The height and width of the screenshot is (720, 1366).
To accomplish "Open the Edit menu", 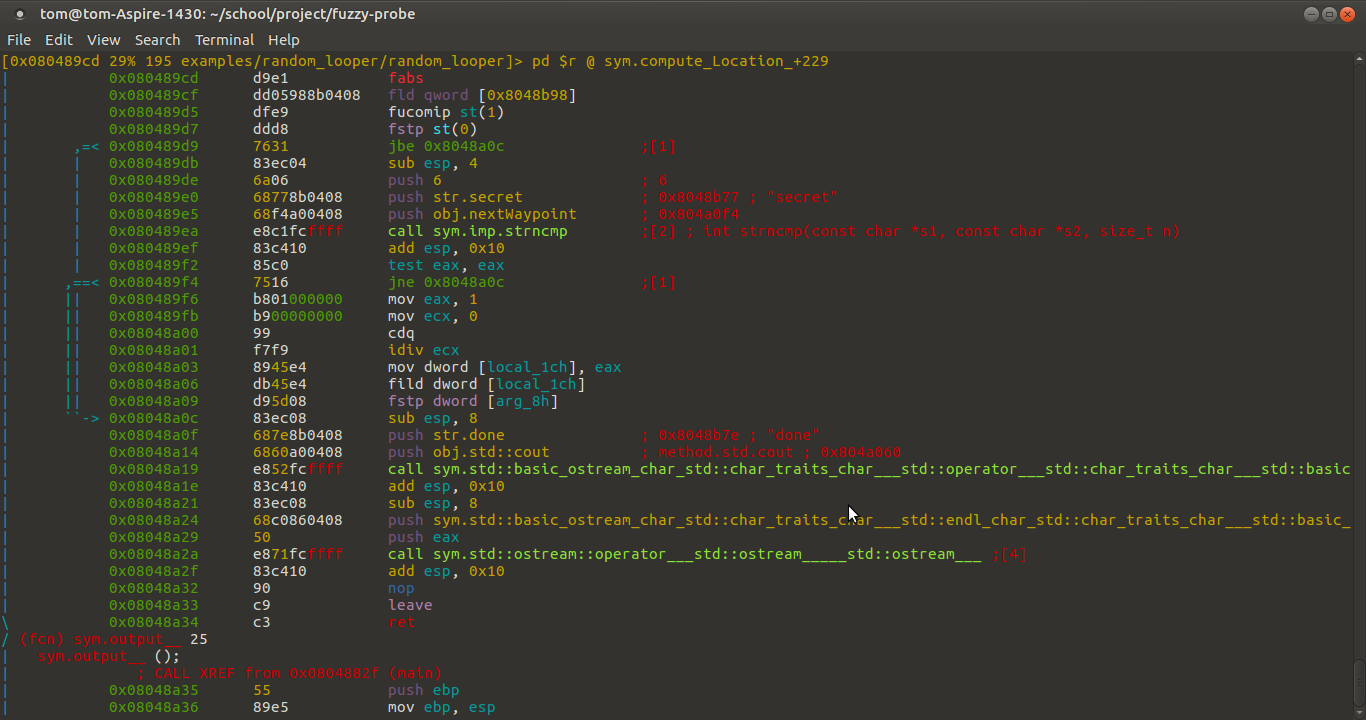I will tap(59, 40).
